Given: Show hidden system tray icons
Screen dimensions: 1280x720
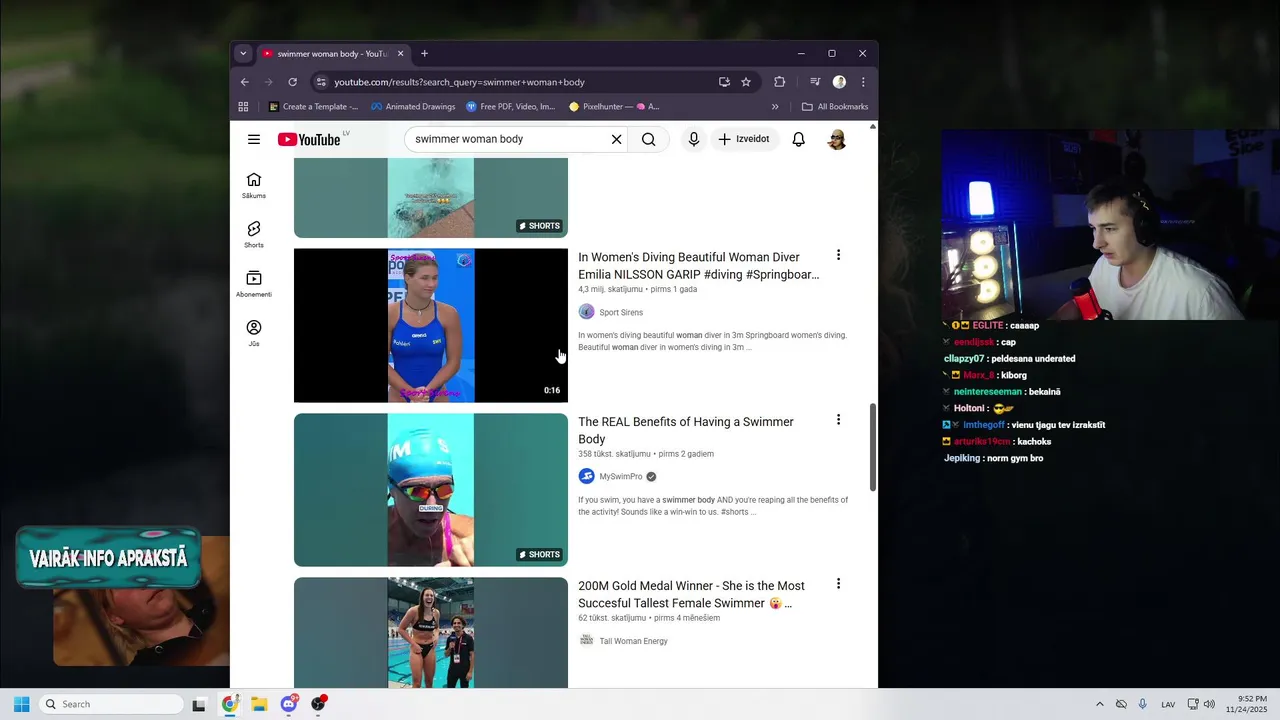Looking at the screenshot, I should tap(1099, 704).
